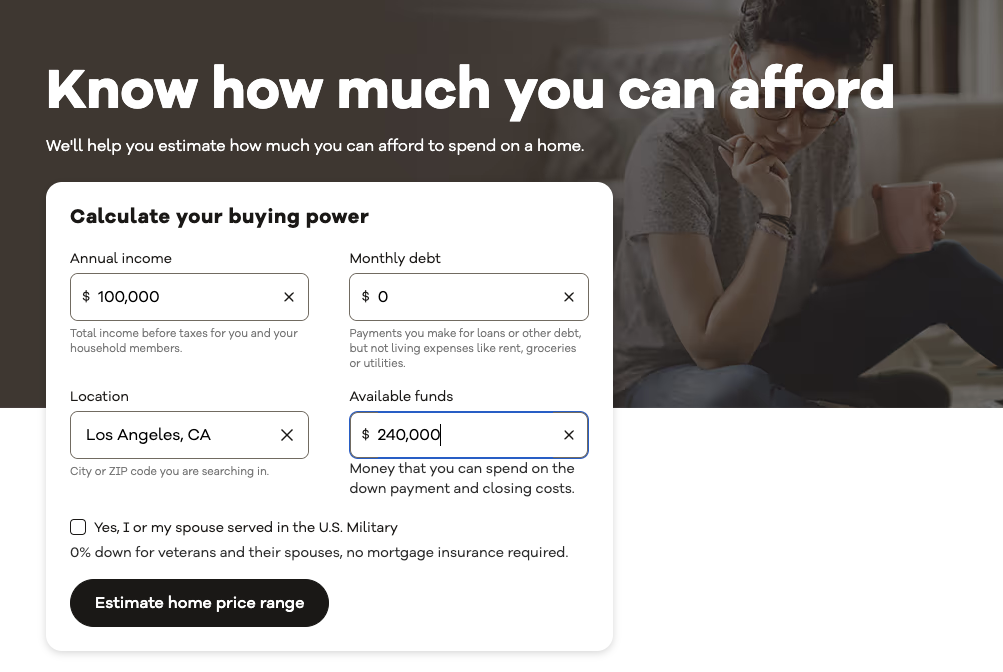Click the "Know how much you can afford" headline
The width and height of the screenshot is (1003, 672).
pos(470,90)
